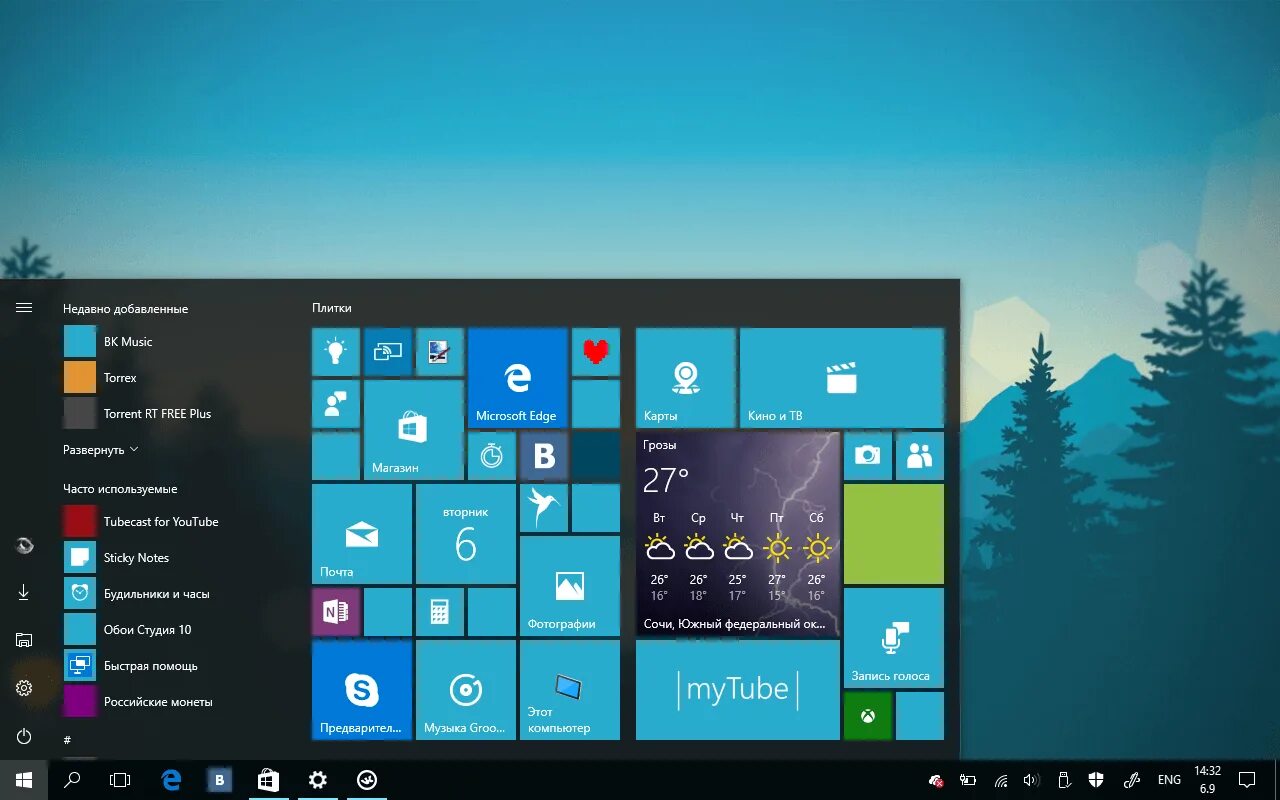Open Downloads folder from Start rail
This screenshot has width=1280, height=800.
(x=24, y=593)
